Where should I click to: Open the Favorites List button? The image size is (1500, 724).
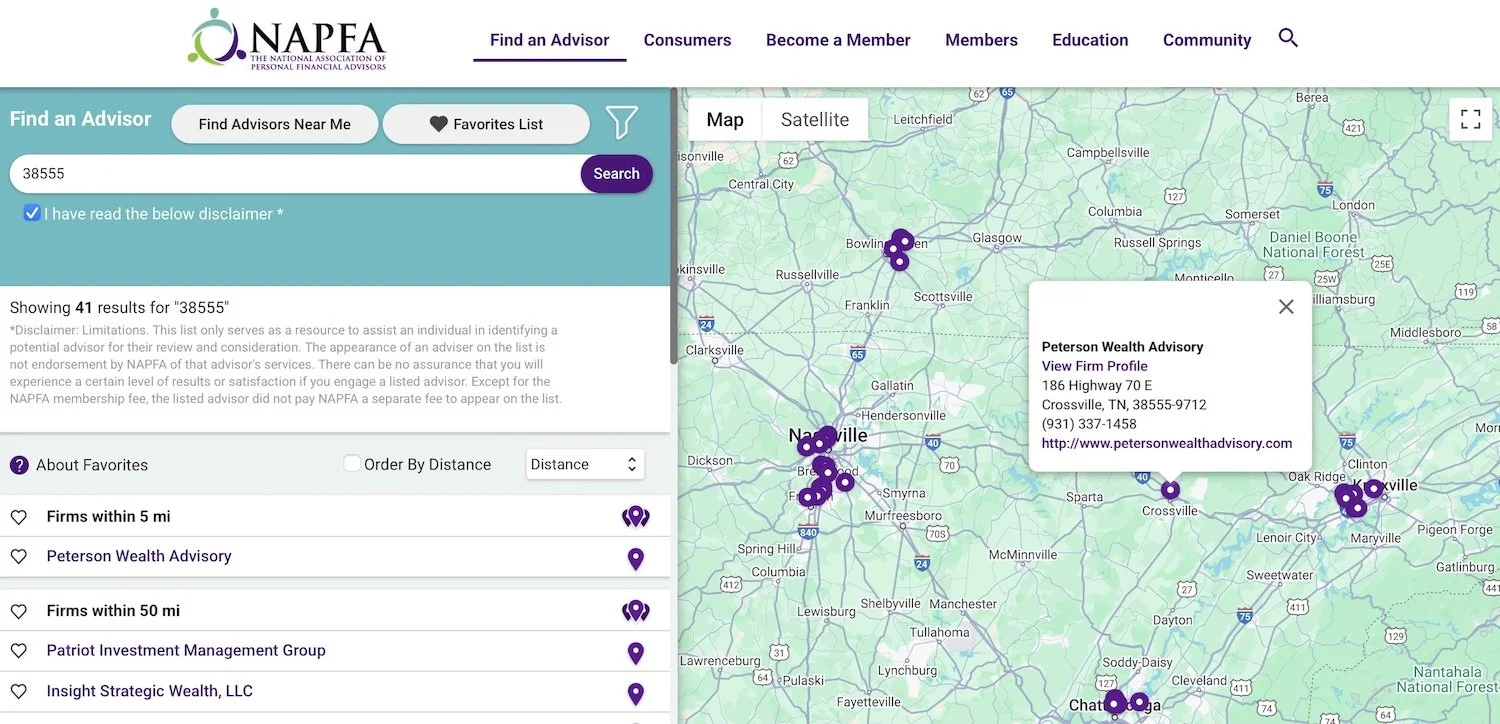tap(486, 124)
